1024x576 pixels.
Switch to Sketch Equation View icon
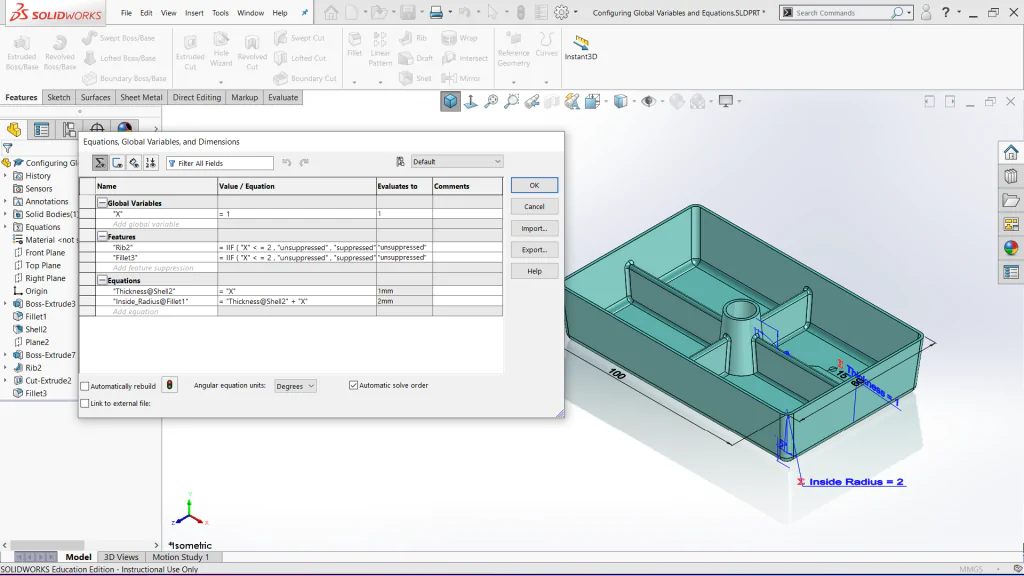(x=117, y=163)
